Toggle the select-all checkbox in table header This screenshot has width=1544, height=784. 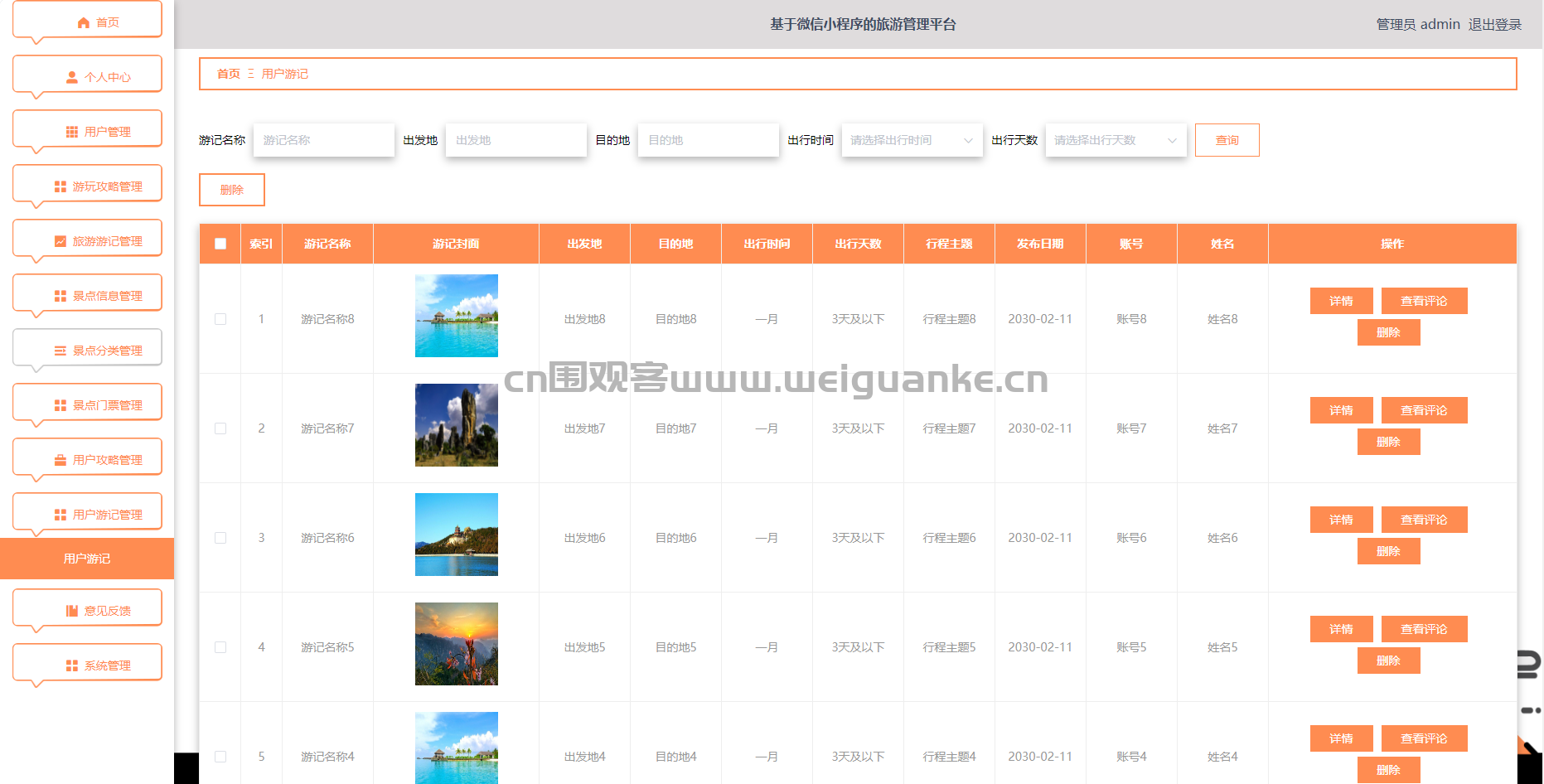point(220,244)
